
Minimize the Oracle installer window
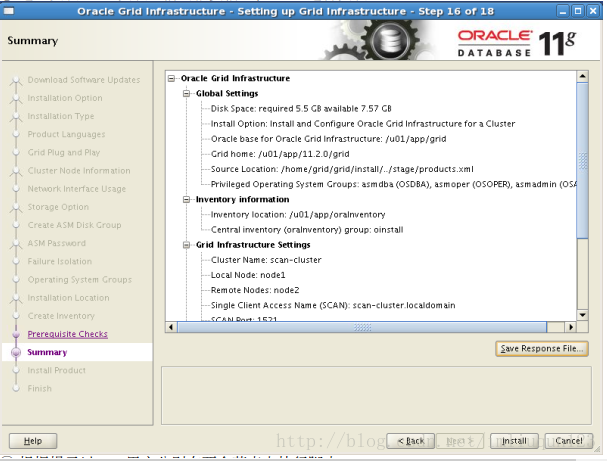(x=563, y=11)
